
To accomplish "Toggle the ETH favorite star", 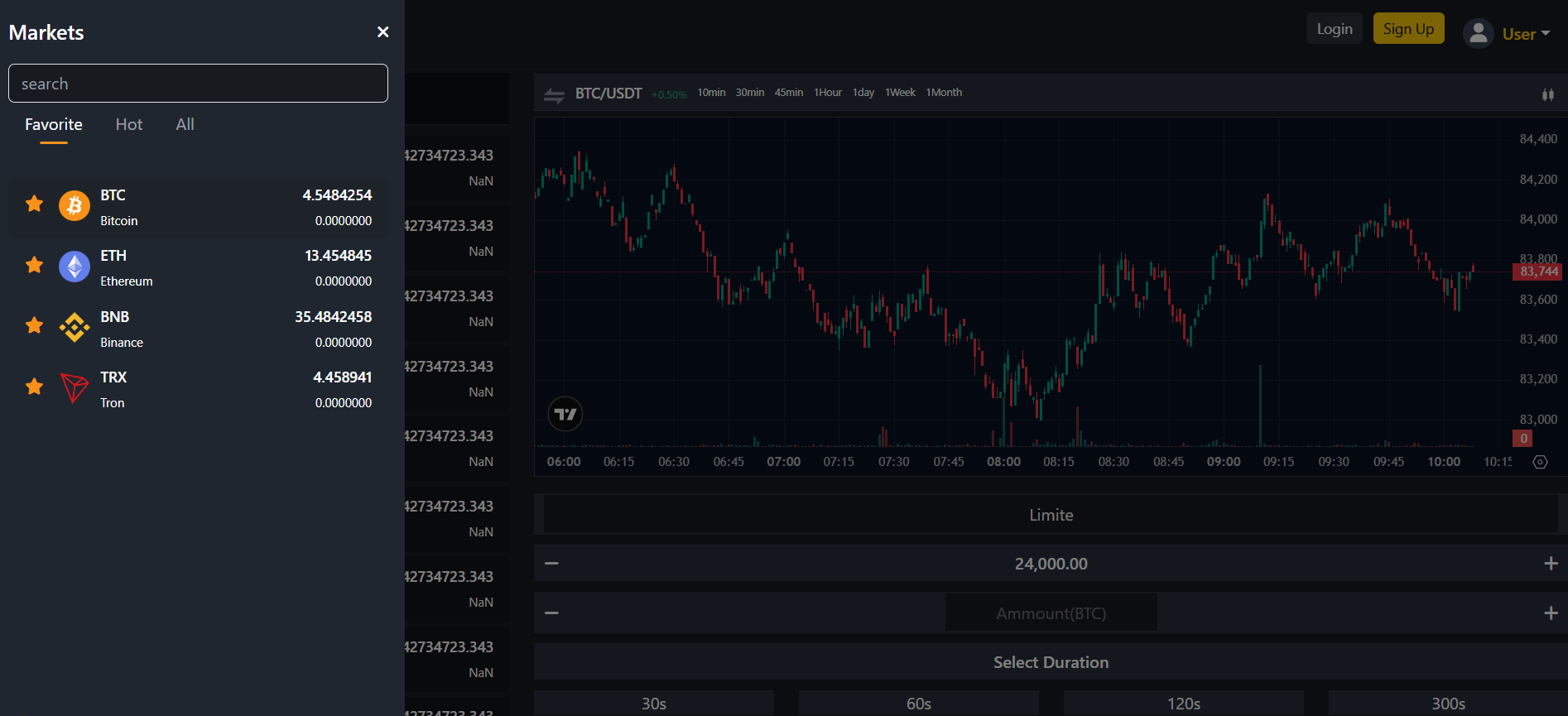I will 34,265.
